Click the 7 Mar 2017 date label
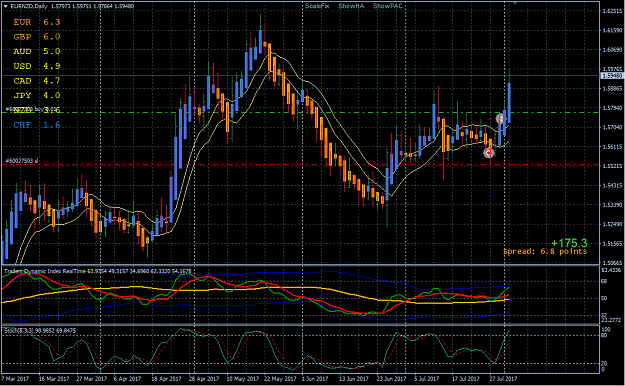This screenshot has height=386, width=625. pyautogui.click(x=15, y=379)
